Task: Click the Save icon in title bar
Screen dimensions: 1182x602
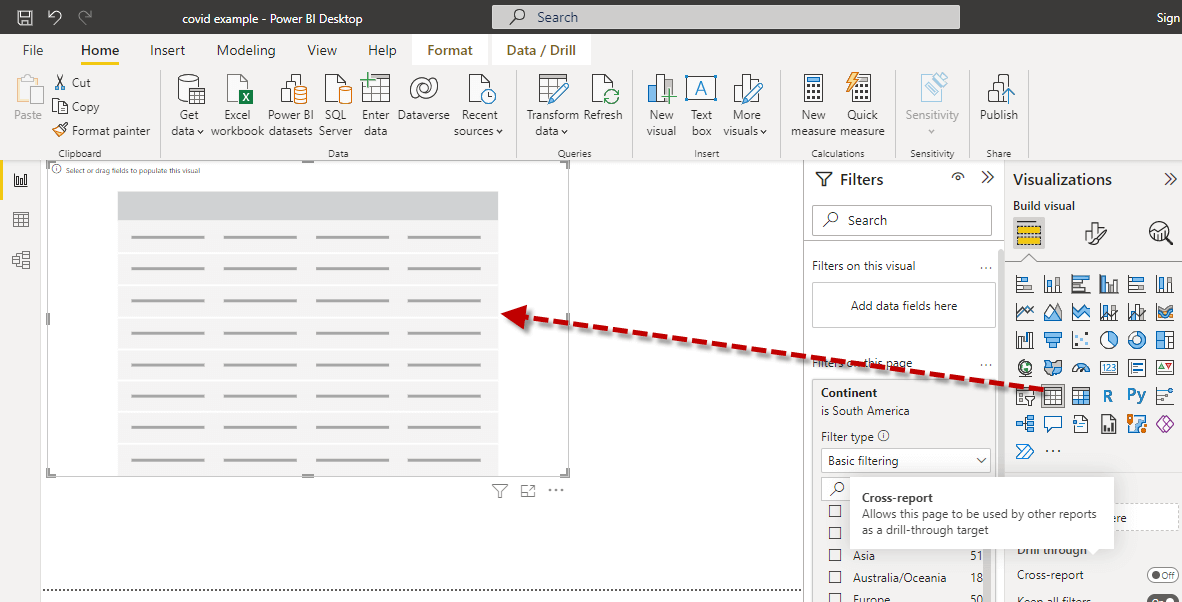Action: (x=25, y=17)
